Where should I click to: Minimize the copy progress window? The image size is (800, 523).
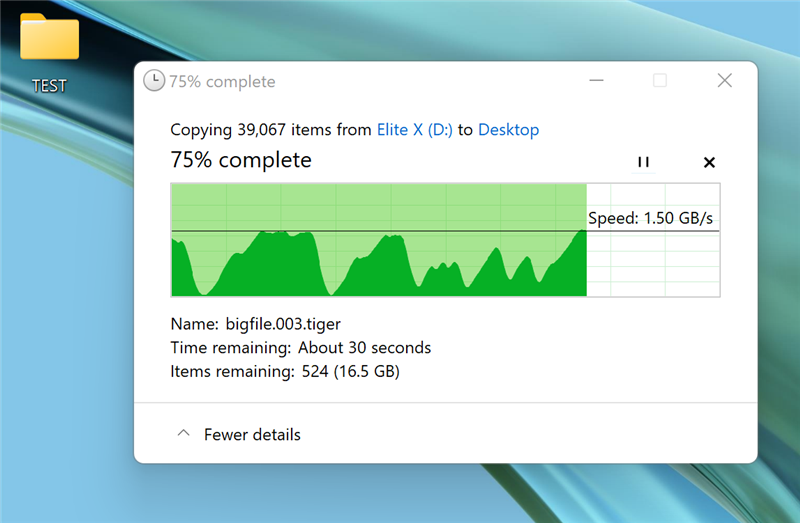tap(596, 81)
